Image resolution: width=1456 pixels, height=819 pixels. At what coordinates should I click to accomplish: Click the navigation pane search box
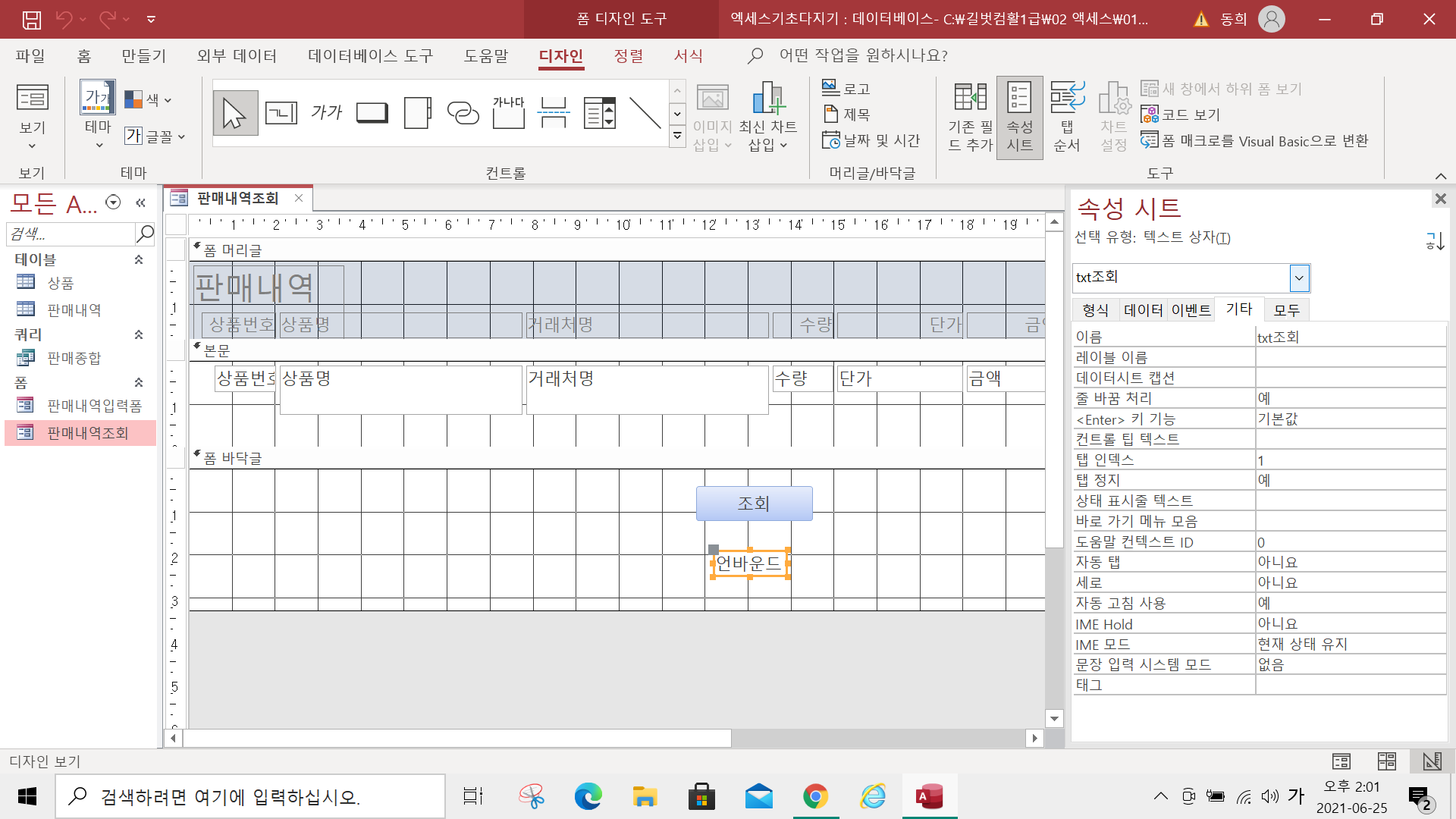point(70,234)
